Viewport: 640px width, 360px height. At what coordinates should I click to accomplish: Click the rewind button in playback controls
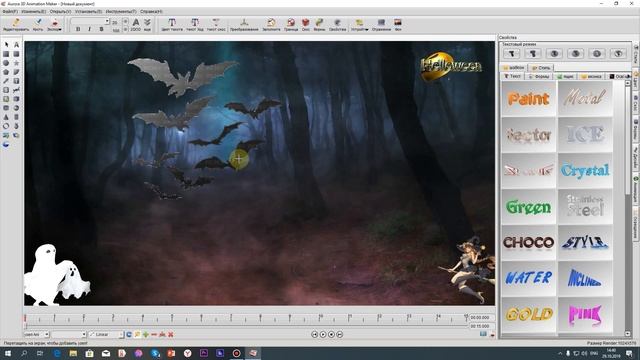coord(314,334)
